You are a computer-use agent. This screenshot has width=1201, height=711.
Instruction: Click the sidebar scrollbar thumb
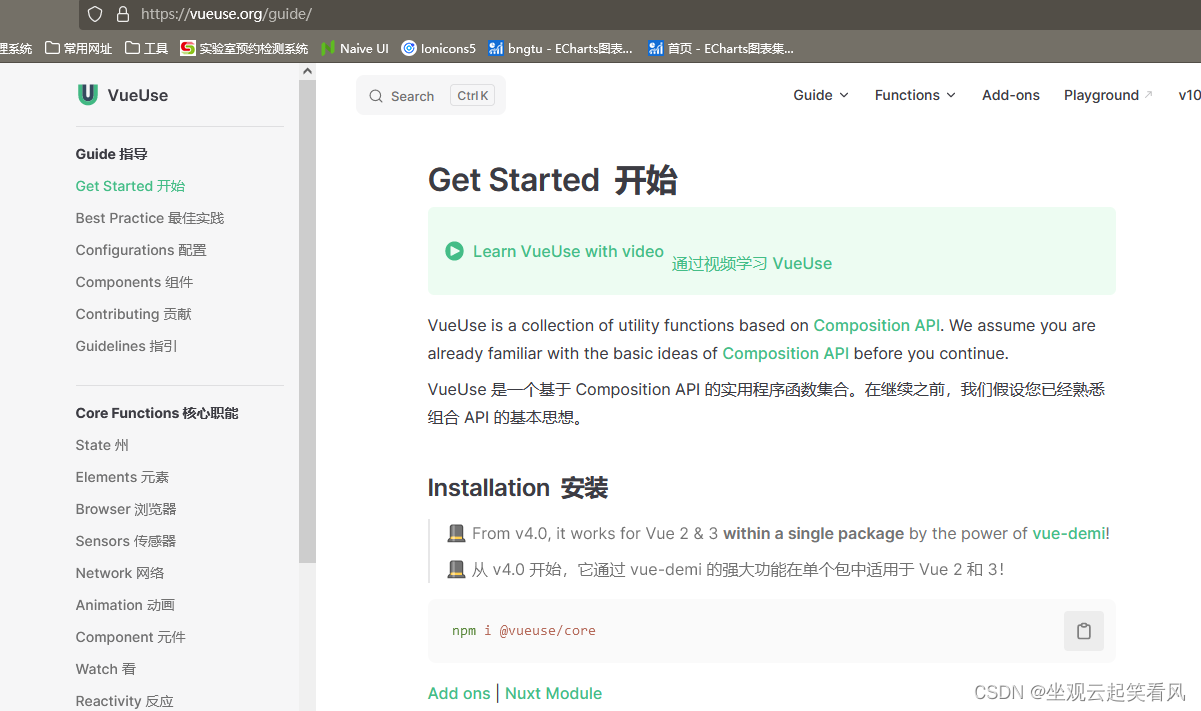[307, 320]
